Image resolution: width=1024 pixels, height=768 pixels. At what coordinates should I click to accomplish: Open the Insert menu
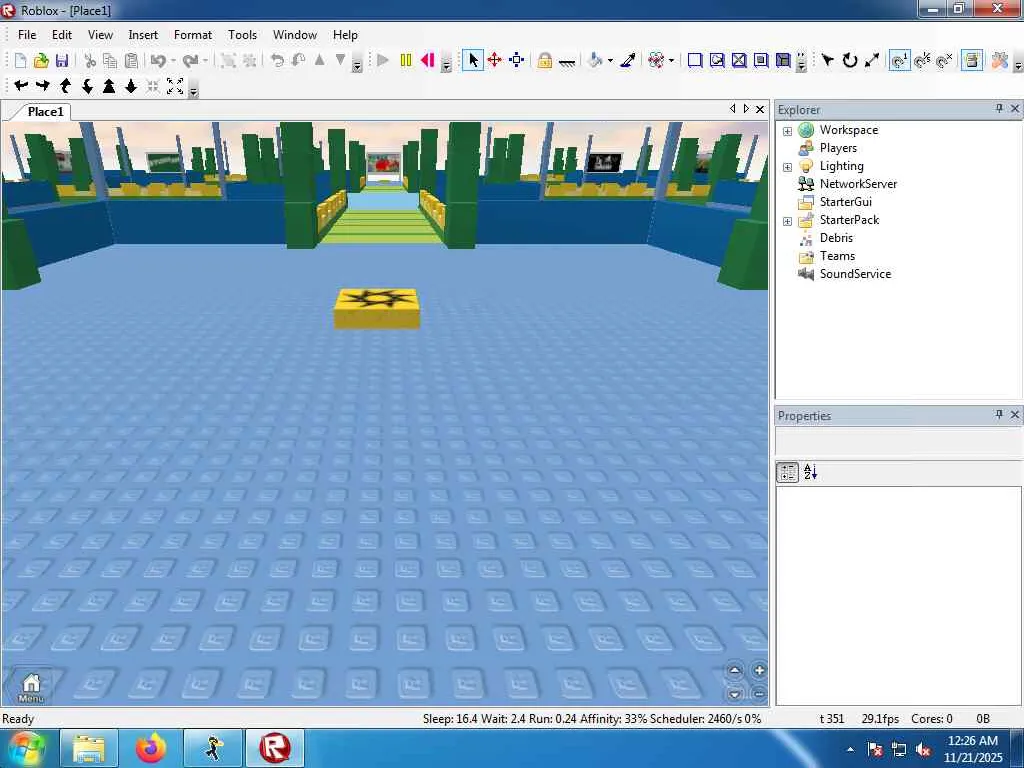143,34
